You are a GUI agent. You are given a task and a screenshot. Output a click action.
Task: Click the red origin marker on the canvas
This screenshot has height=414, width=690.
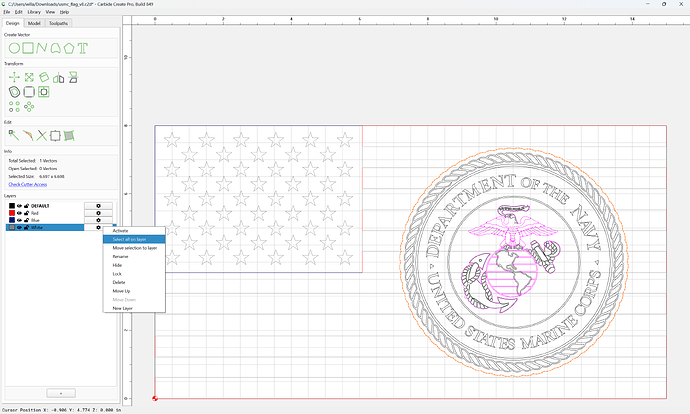pyautogui.click(x=155, y=399)
